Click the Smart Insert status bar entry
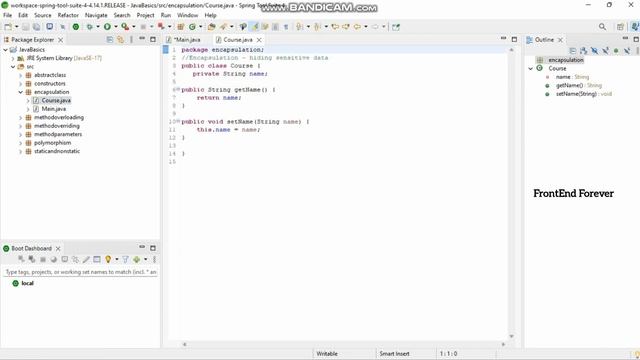The width and height of the screenshot is (640, 360). [394, 354]
